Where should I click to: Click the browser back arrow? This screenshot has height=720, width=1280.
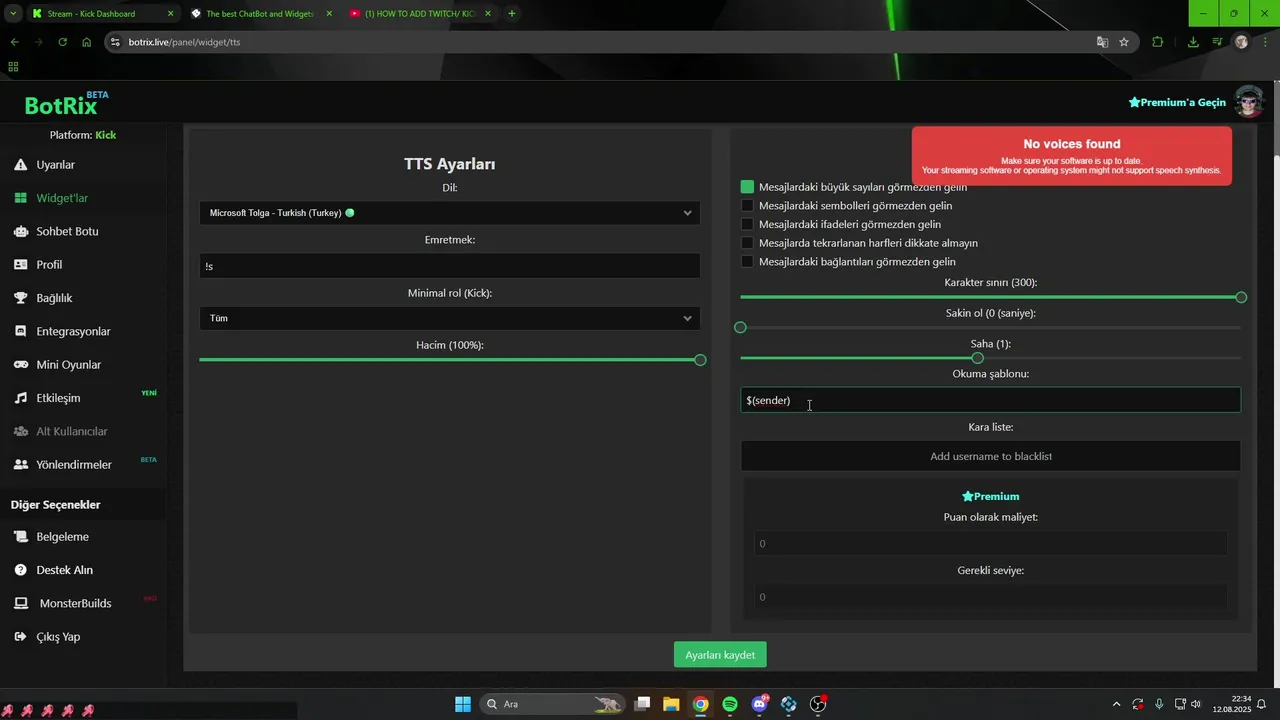[14, 42]
